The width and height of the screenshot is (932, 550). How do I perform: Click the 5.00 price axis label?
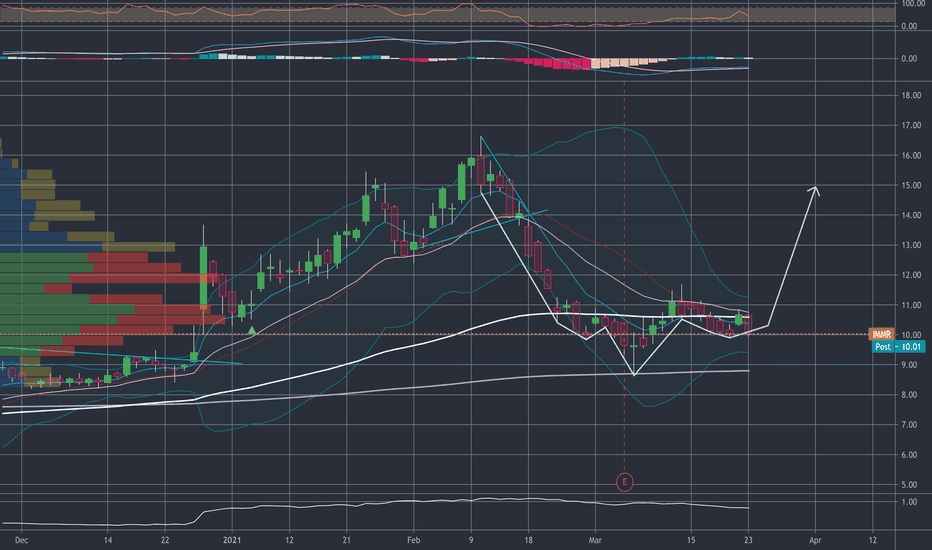click(909, 485)
